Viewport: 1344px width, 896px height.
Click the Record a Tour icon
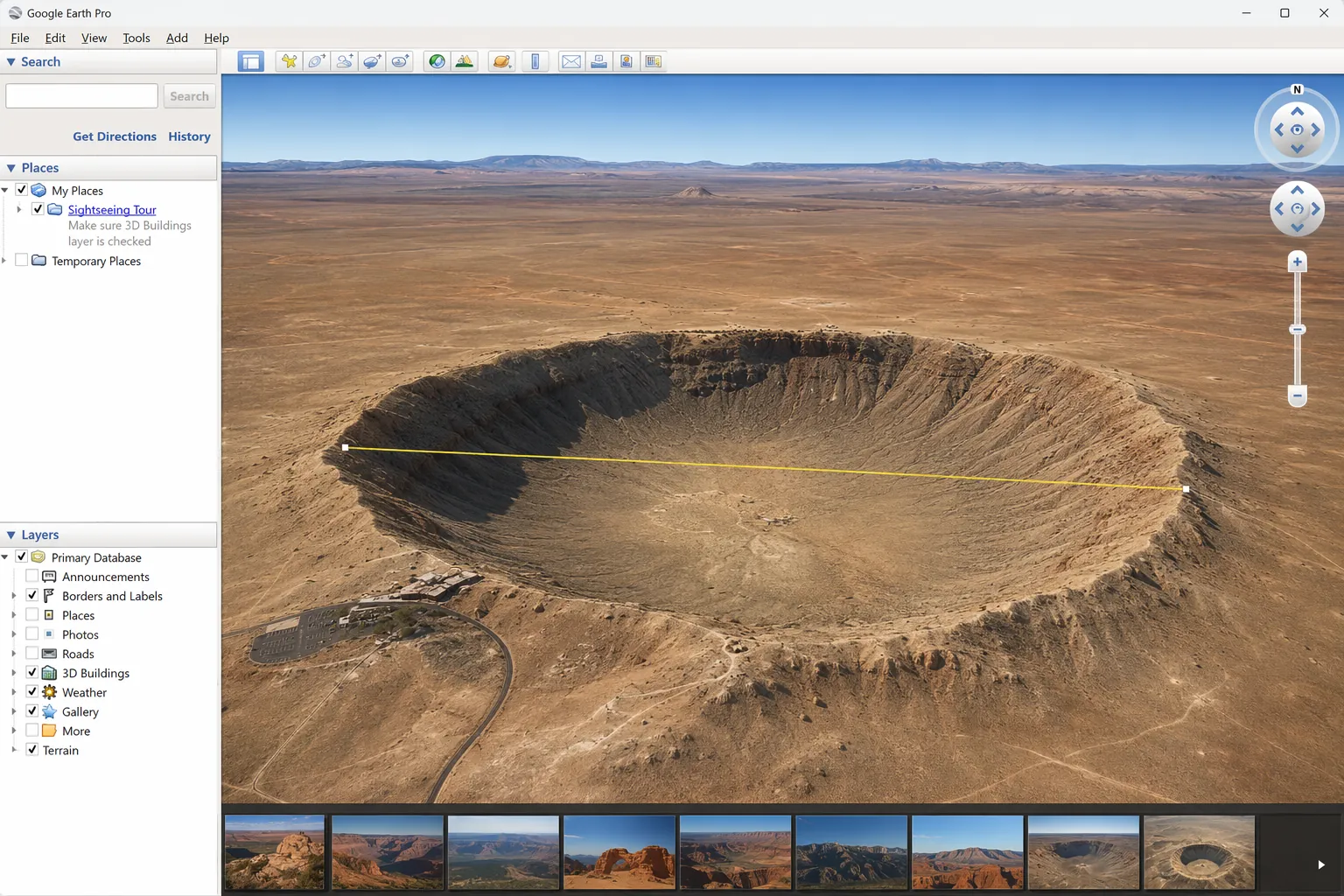click(401, 61)
